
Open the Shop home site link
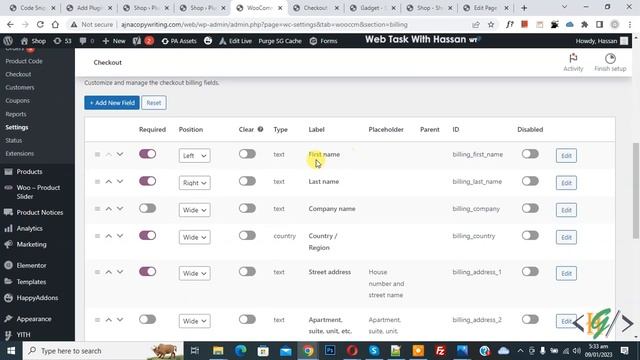click(x=33, y=41)
